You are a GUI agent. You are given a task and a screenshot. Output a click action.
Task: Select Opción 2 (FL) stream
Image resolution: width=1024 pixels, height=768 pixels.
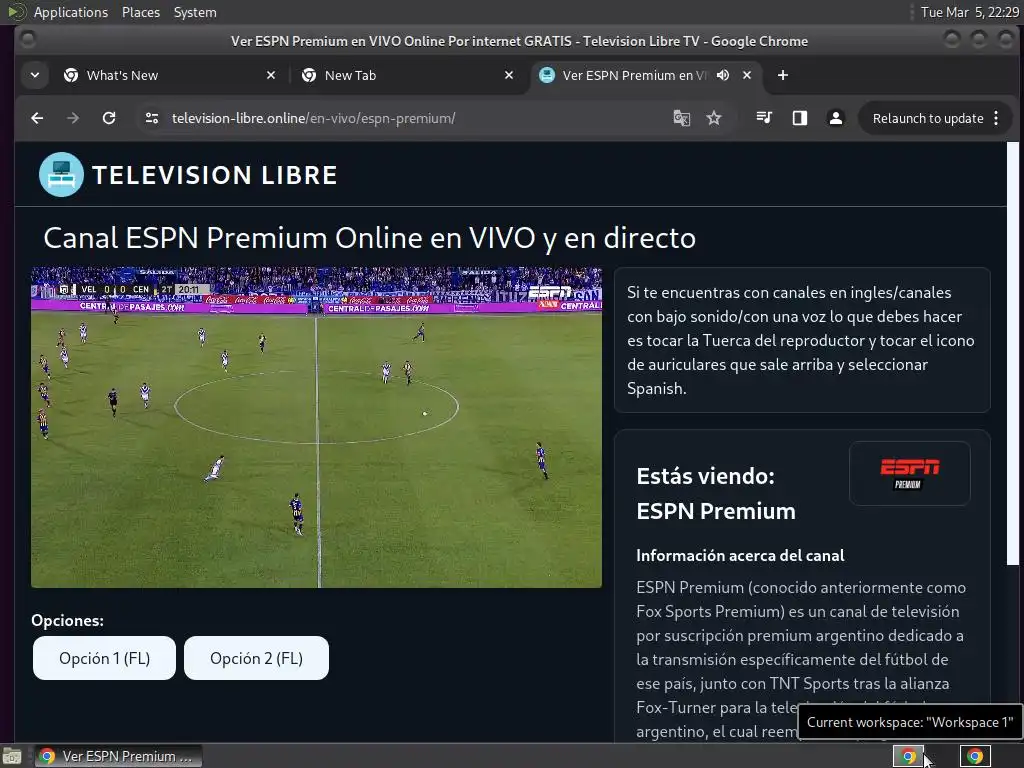[x=257, y=658]
